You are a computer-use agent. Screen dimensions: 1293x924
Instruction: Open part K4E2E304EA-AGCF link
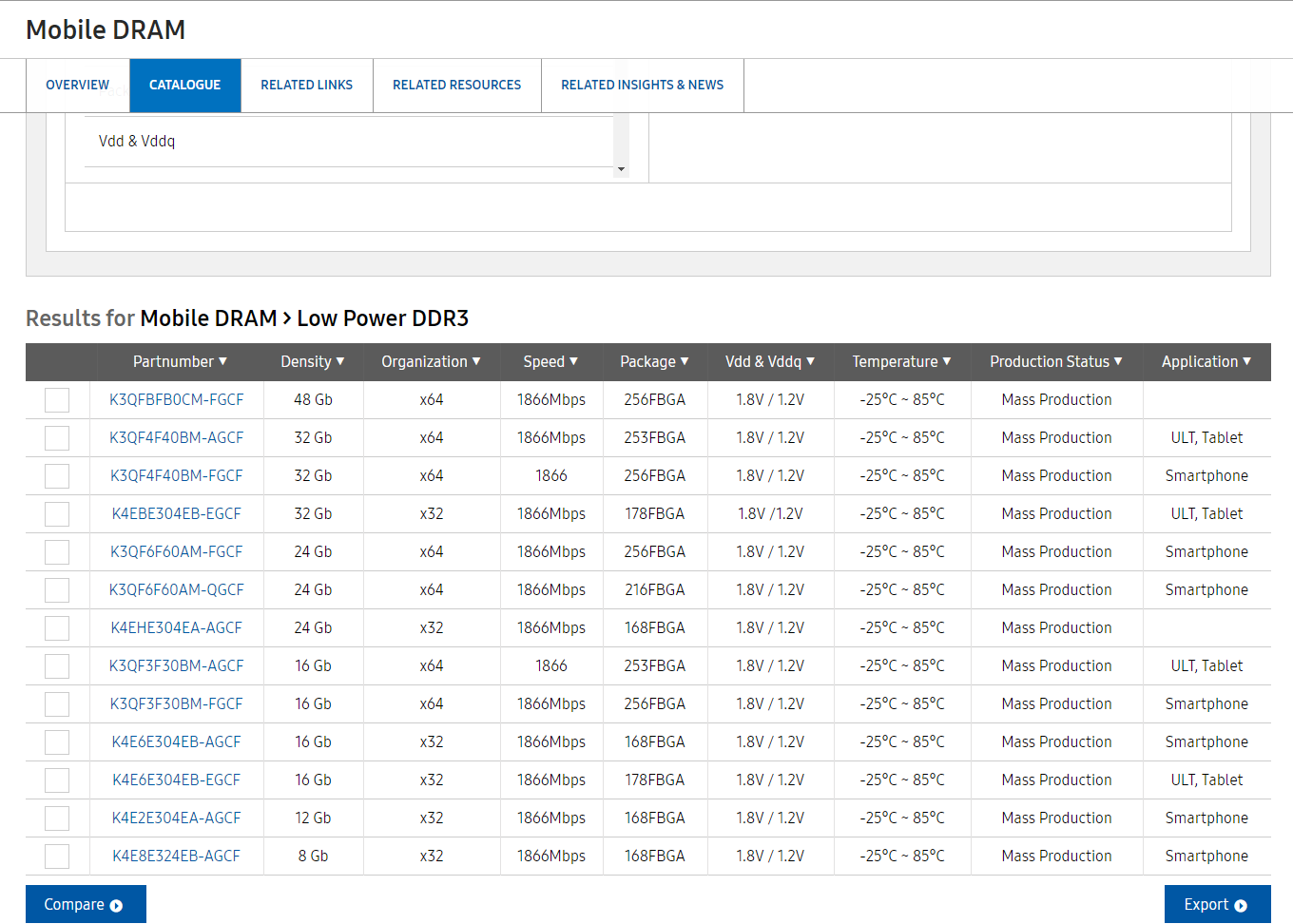tap(177, 818)
